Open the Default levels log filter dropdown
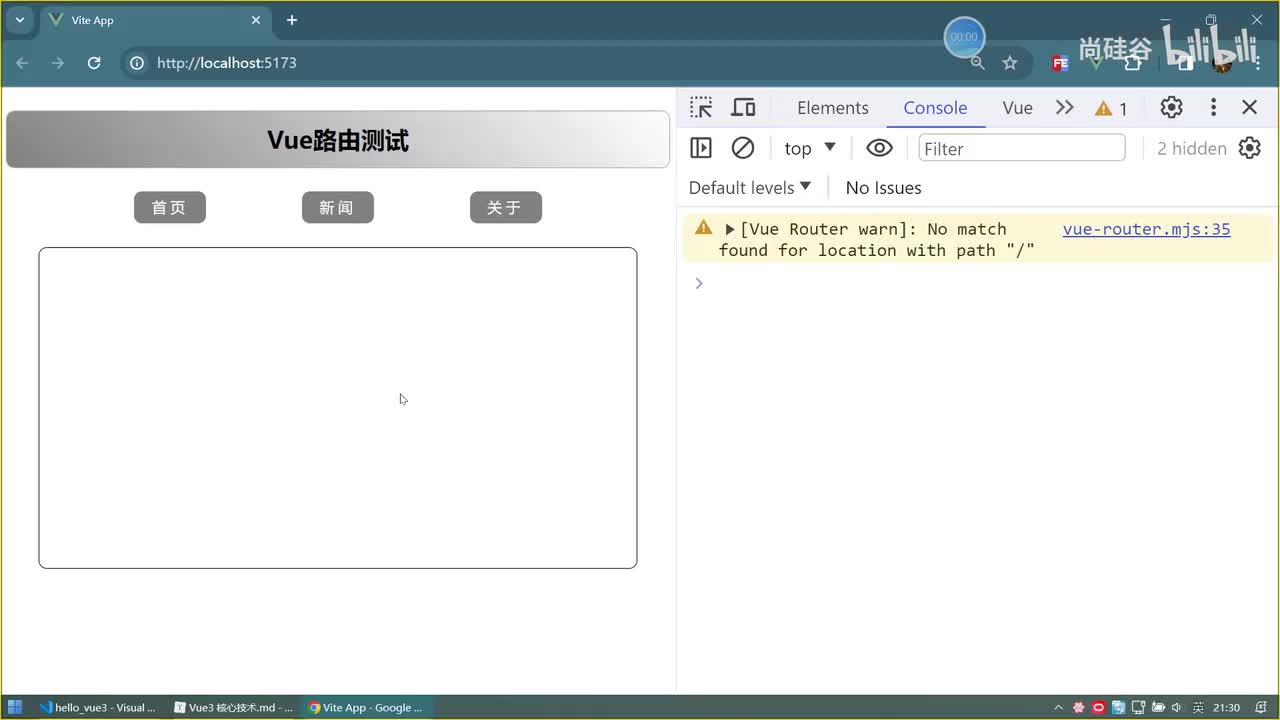1280x720 pixels. 750,188
